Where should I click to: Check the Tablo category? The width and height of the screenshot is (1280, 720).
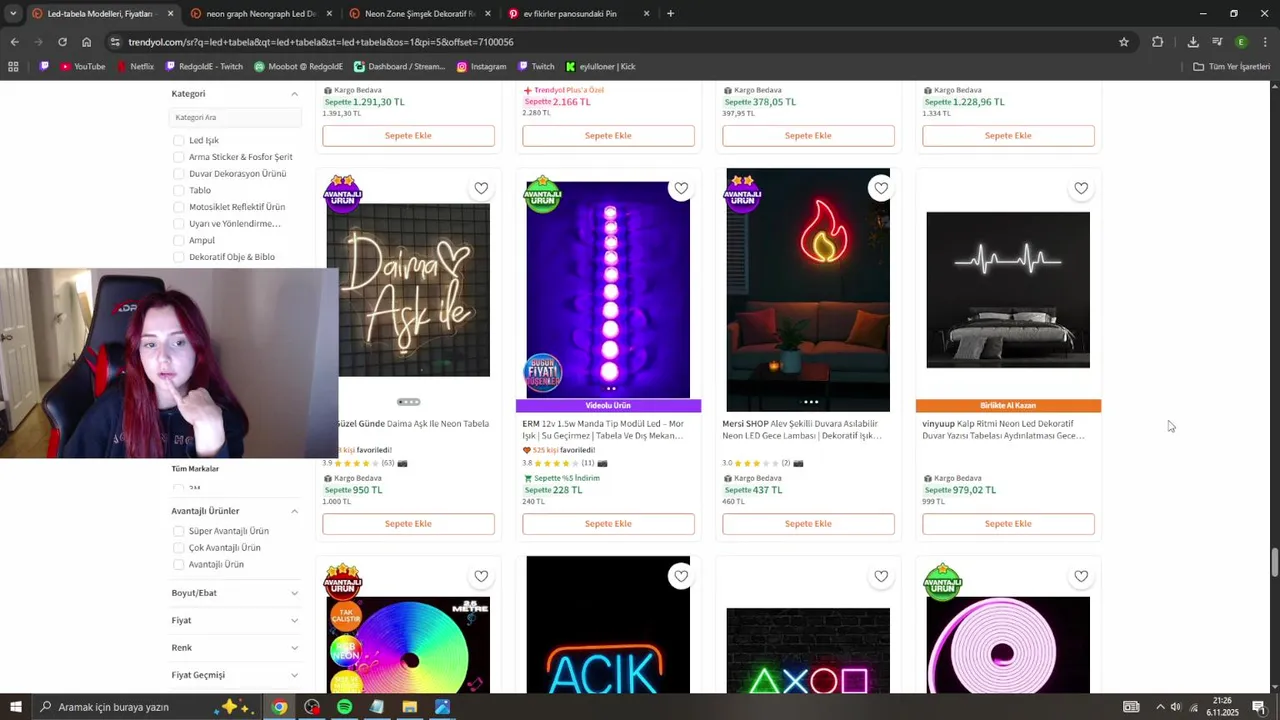(178, 190)
